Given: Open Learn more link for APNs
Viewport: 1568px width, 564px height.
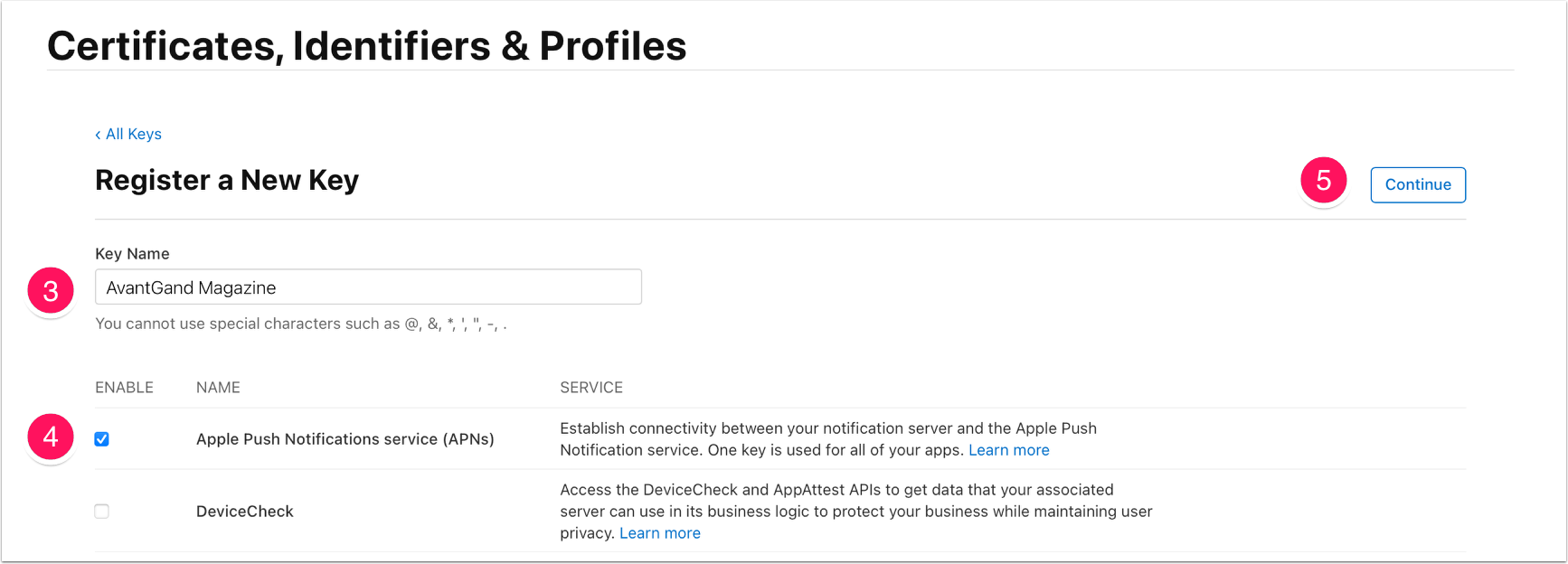Looking at the screenshot, I should 1009,450.
